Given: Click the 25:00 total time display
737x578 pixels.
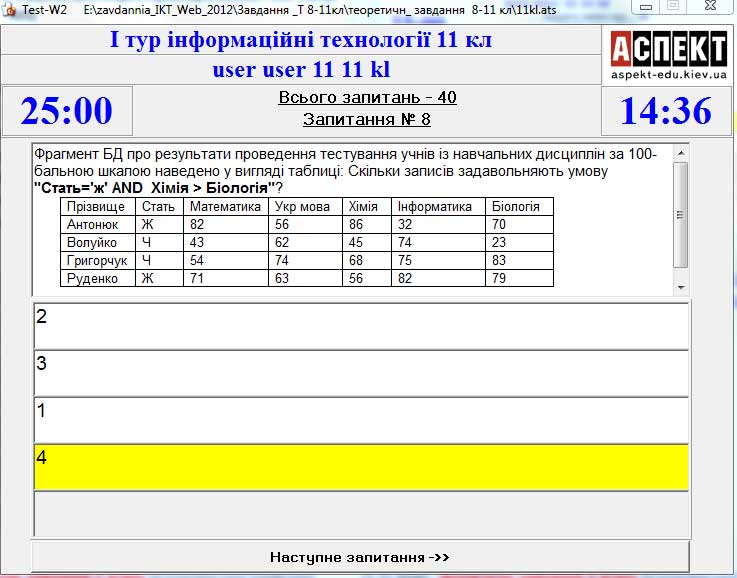Looking at the screenshot, I should tap(67, 111).
